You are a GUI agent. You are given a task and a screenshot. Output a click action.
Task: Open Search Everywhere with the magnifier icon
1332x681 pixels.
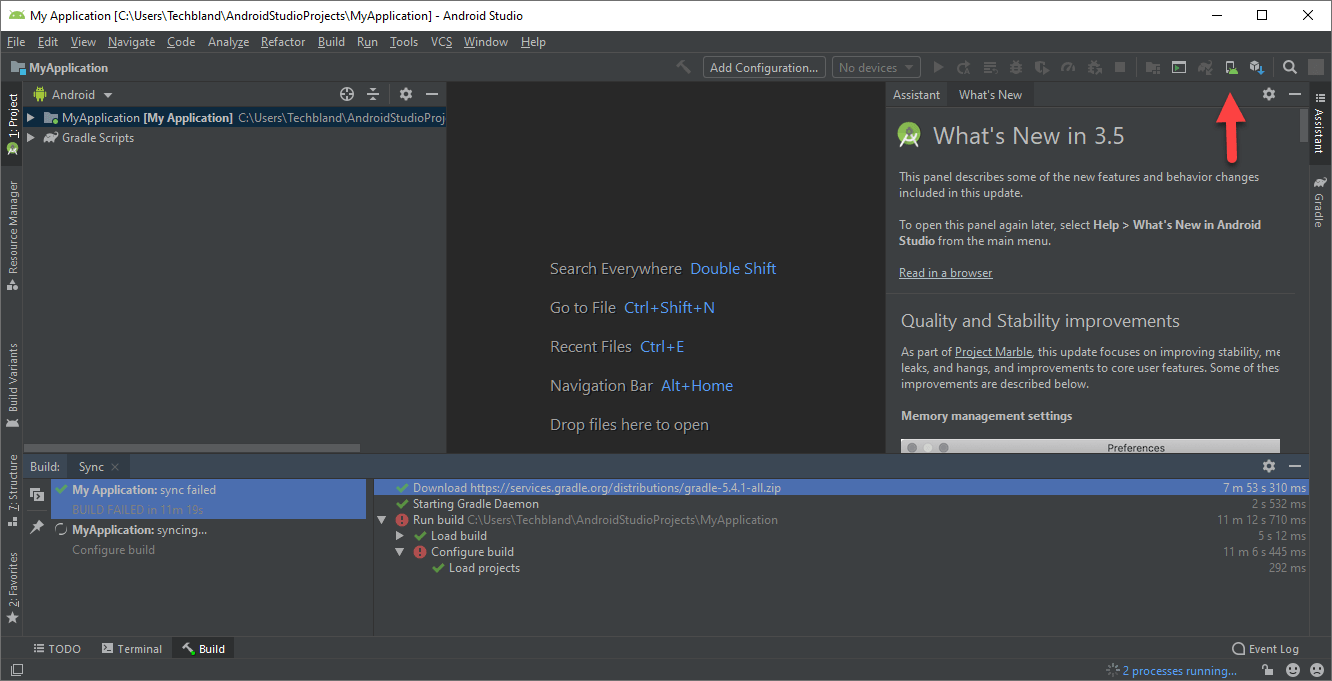point(1289,67)
